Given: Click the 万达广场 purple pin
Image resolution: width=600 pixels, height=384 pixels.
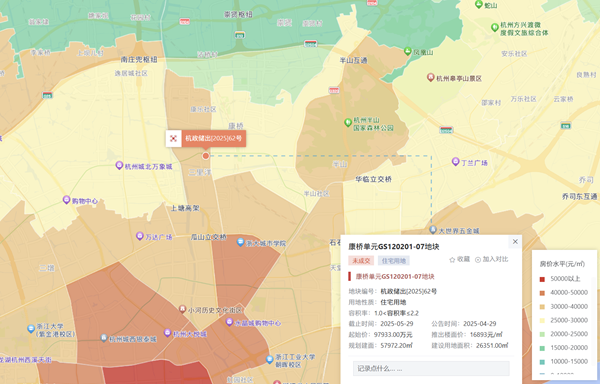Looking at the screenshot, I should click(140, 236).
